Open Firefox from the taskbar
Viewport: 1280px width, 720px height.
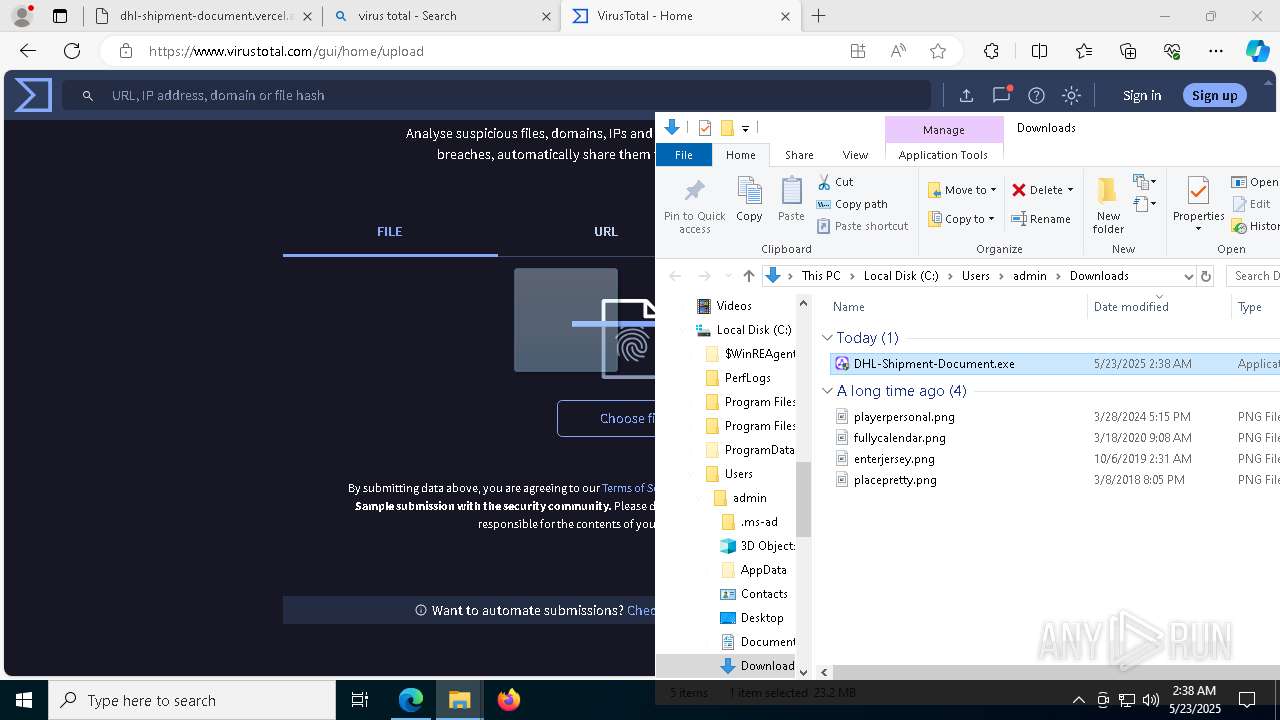509,700
